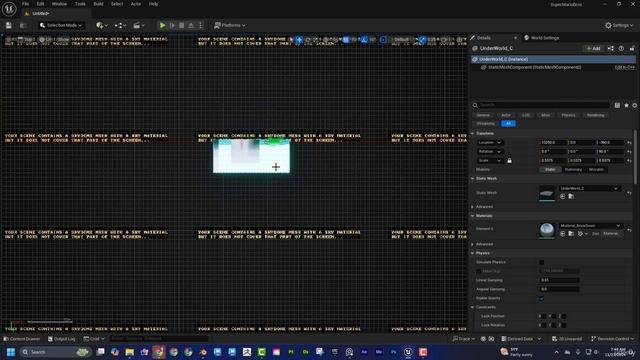Click the Browse content icon beside Save
Image resolution: width=640 pixels, height=360 pixels.
coord(22,25)
